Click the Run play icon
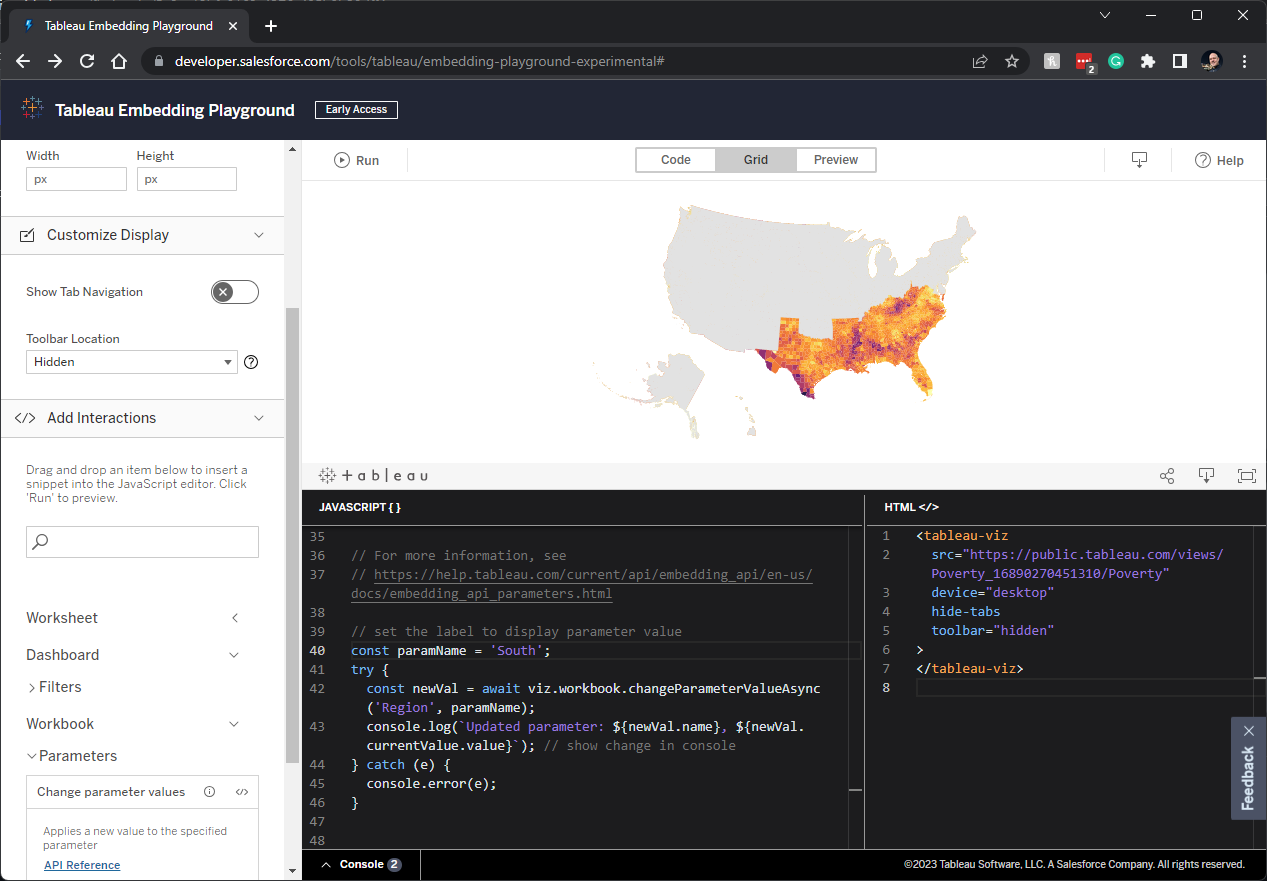 tap(342, 160)
